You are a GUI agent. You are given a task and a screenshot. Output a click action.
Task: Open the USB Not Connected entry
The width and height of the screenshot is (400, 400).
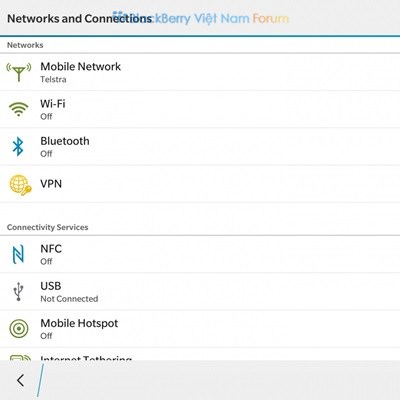tap(200, 292)
